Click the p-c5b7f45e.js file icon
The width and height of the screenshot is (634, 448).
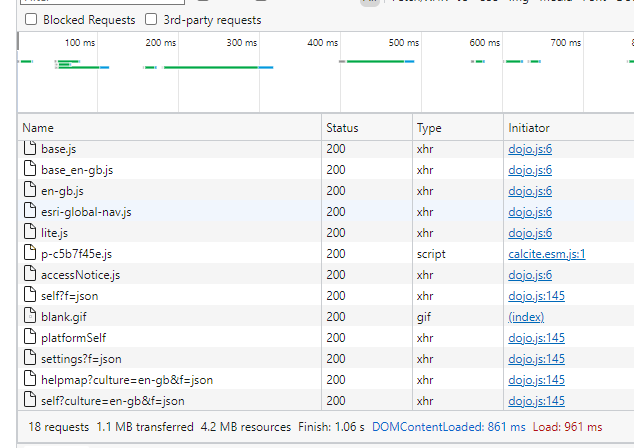coord(29,254)
